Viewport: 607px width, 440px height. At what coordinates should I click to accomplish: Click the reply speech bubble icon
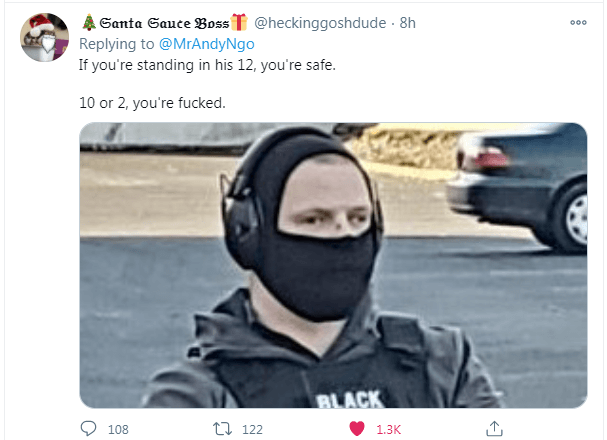[x=88, y=428]
